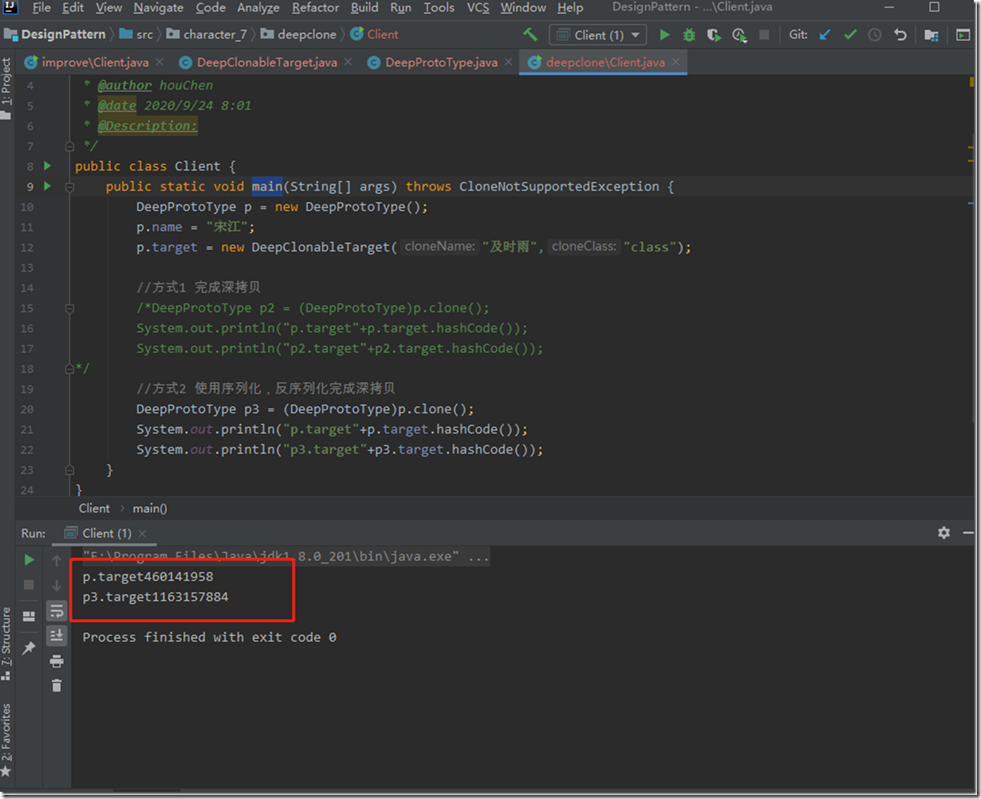The image size is (981, 799).
Task: Click the Build project hammer icon
Action: click(530, 34)
